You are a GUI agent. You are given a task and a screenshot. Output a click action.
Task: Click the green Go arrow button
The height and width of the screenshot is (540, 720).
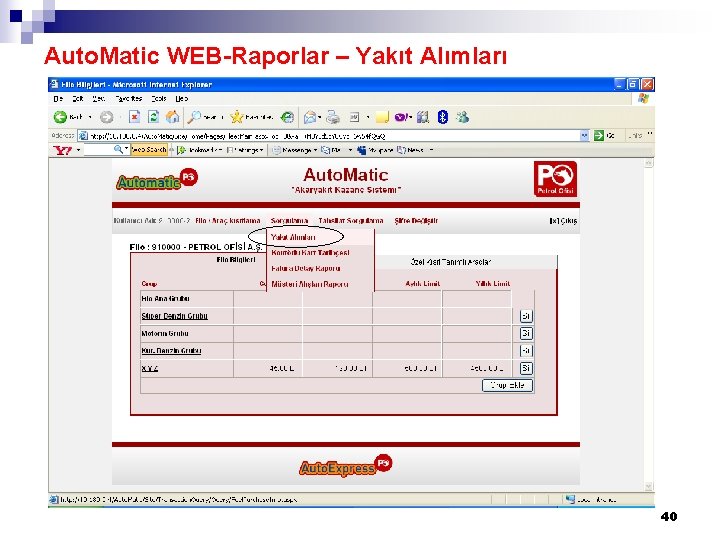click(x=599, y=135)
